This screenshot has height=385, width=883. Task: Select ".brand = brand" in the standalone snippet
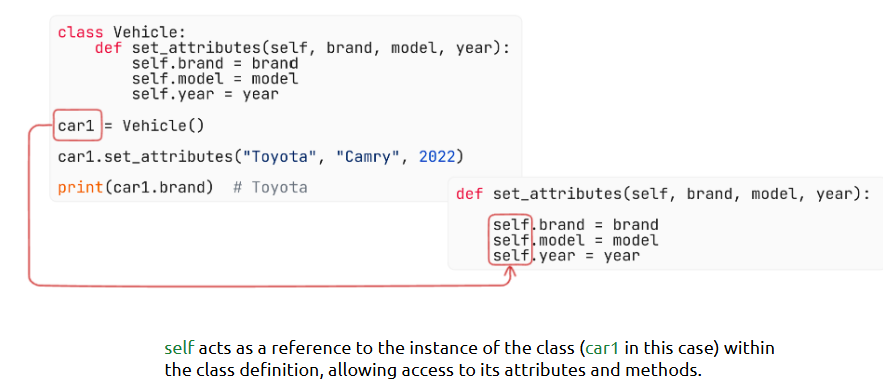595,225
